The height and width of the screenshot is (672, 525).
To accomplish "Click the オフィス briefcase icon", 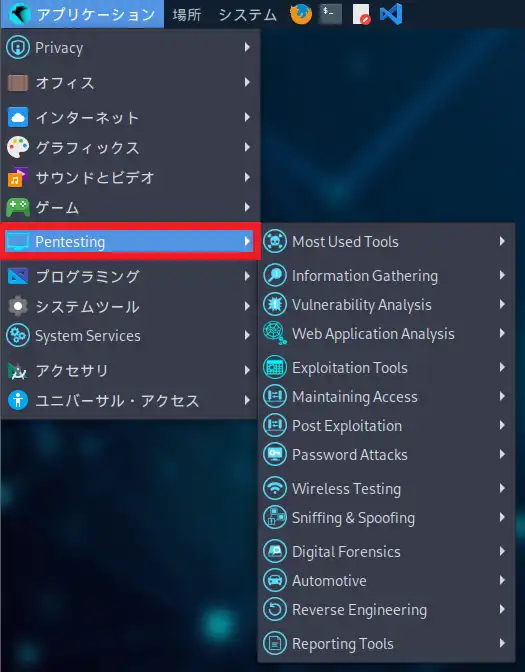I will pos(18,83).
